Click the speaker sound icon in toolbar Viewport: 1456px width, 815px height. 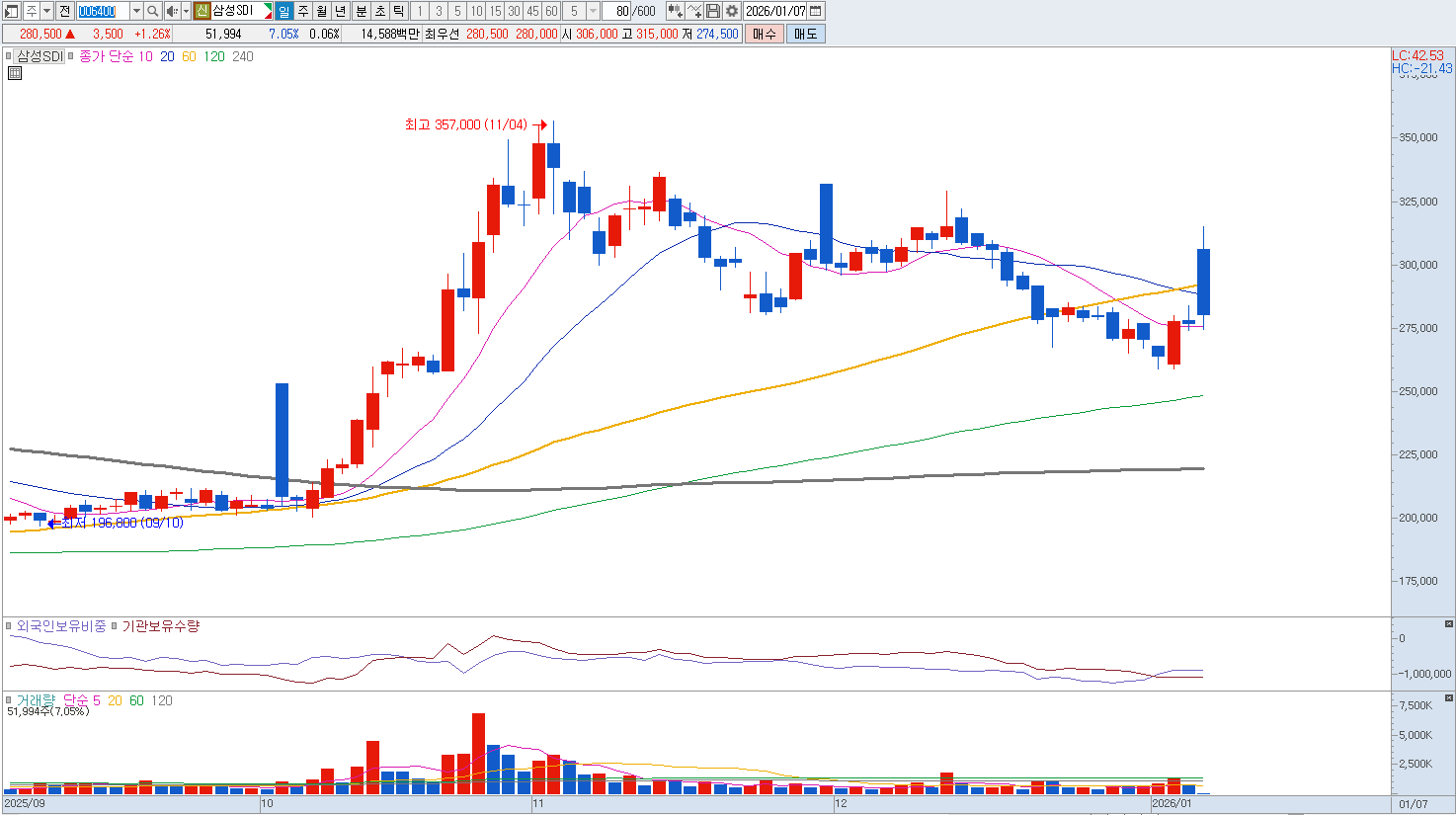[172, 11]
